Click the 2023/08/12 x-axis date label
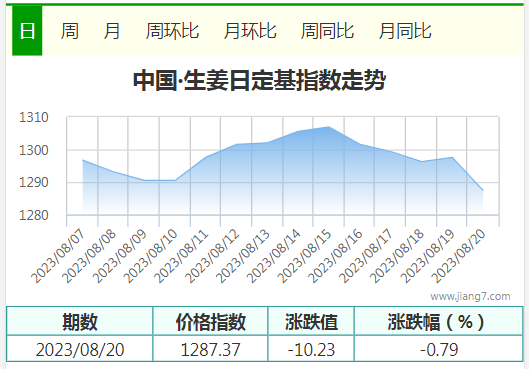Viewport: 529px width, 369px height. click(212, 256)
